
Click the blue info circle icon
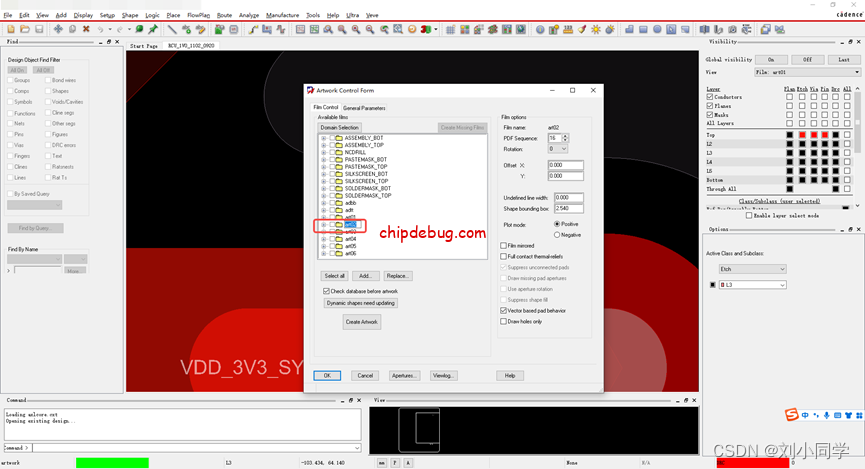(x=540, y=29)
